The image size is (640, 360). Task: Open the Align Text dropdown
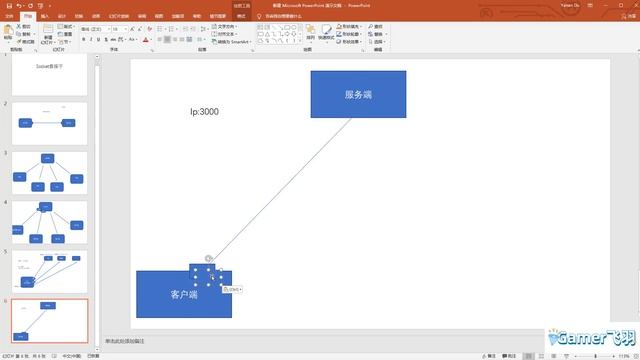[x=225, y=34]
